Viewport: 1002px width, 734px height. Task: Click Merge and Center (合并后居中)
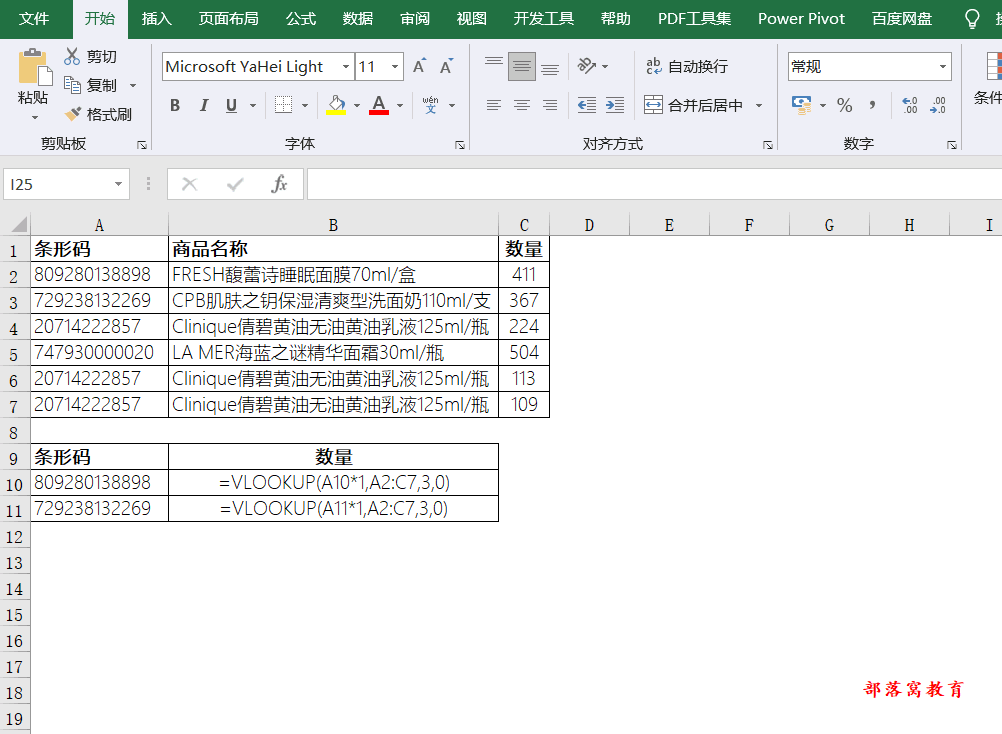(x=693, y=105)
